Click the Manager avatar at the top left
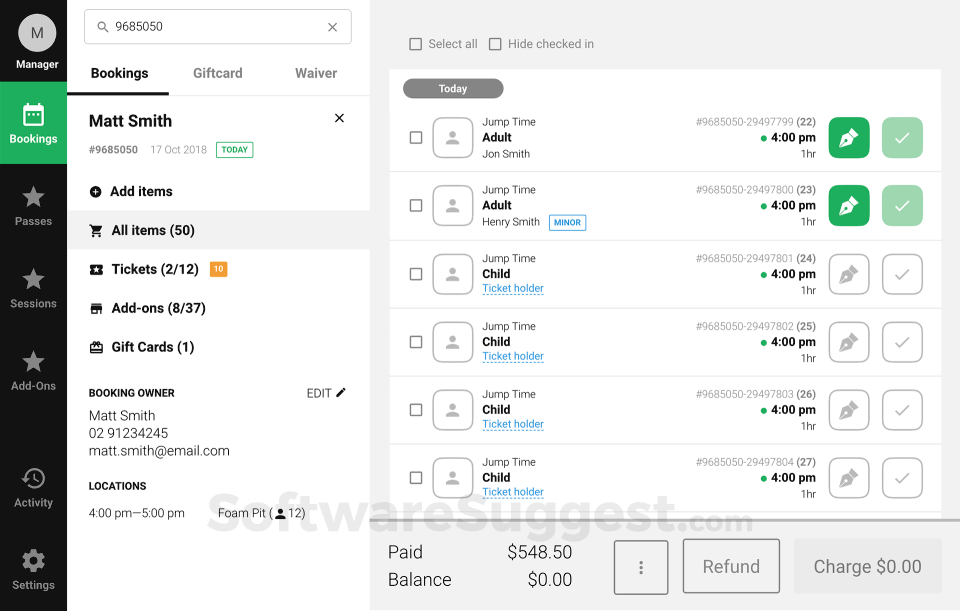The image size is (960, 611). click(x=35, y=31)
